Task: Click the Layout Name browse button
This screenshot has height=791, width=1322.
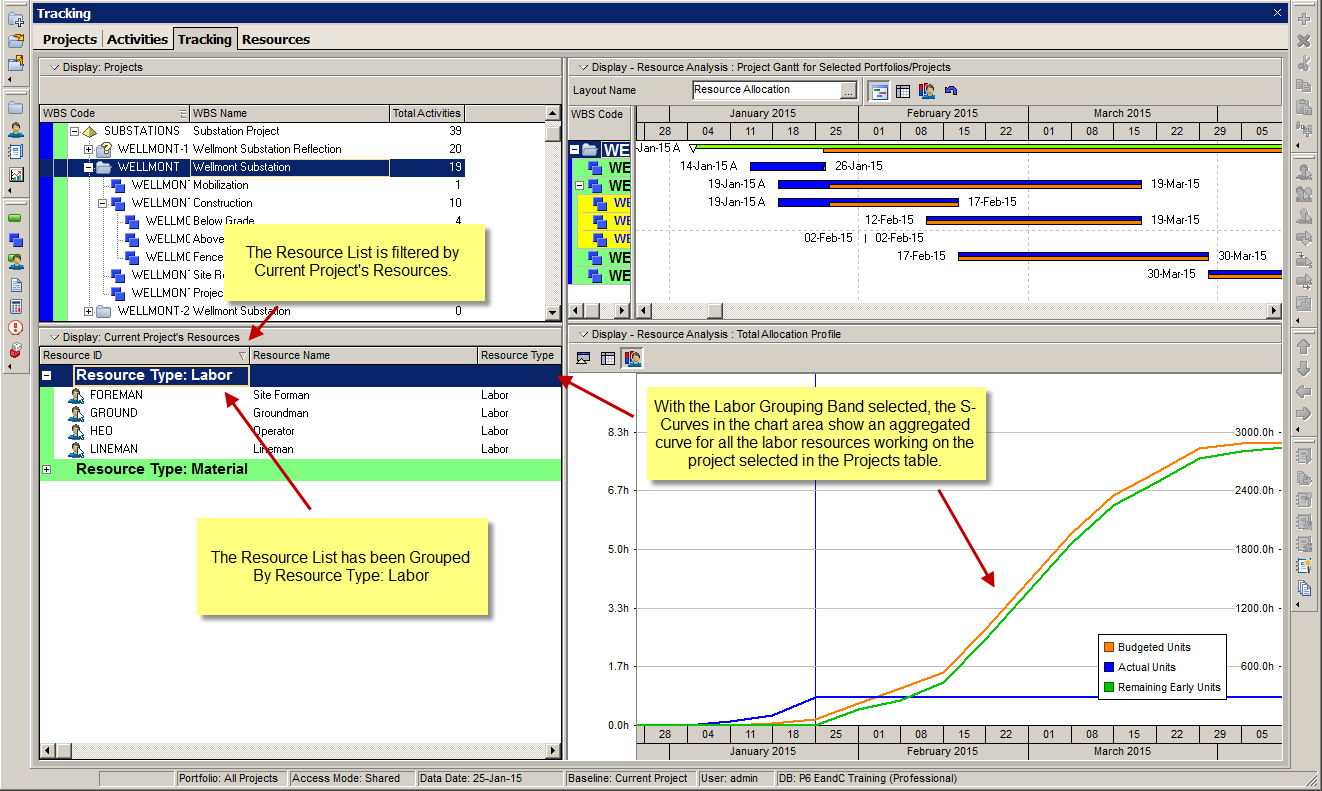Action: 848,91
